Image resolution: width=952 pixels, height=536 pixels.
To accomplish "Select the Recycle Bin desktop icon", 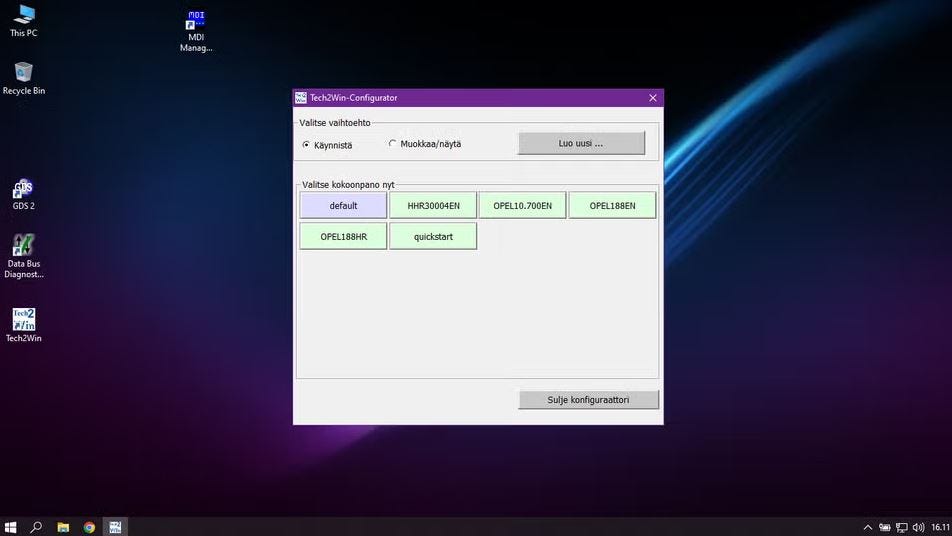I will pos(24,78).
